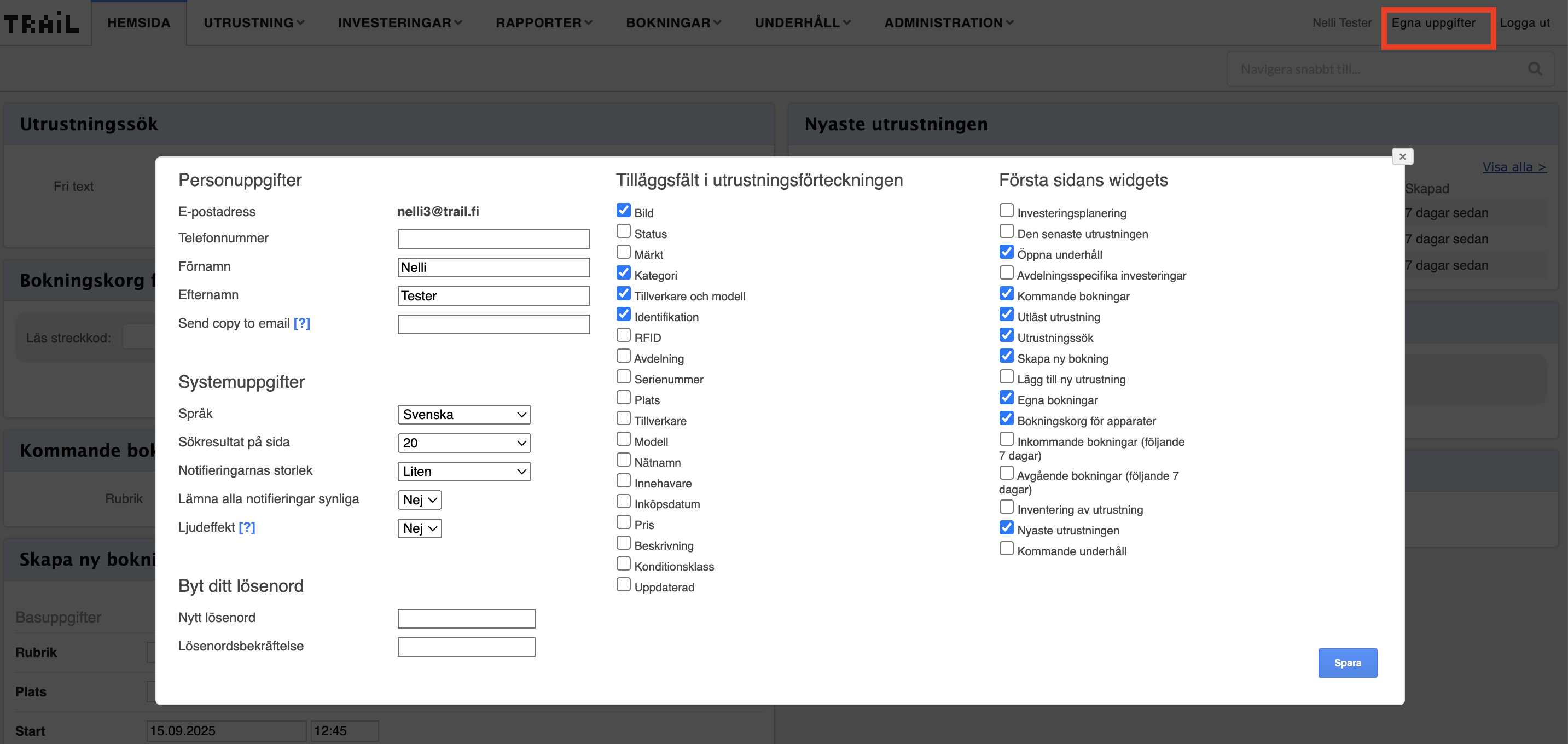Click the Telefonnummer input field
Screen dimensions: 1568x744
pyautogui.click(x=493, y=239)
